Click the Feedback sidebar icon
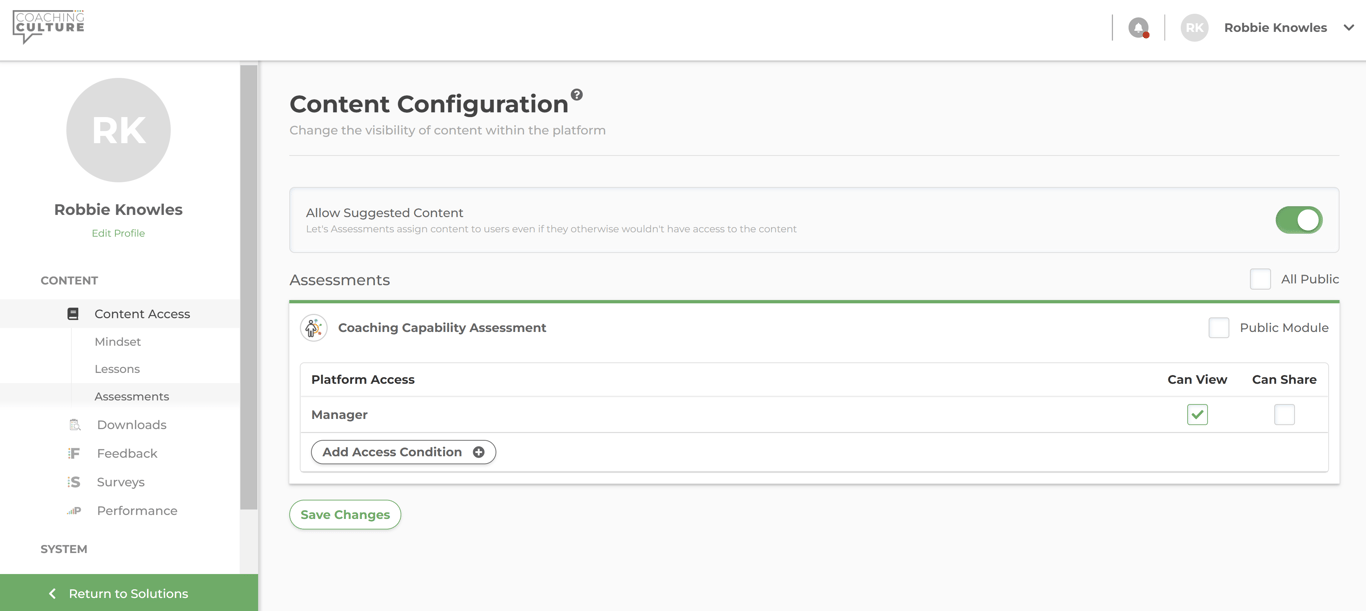The image size is (1366, 611). [x=74, y=454]
